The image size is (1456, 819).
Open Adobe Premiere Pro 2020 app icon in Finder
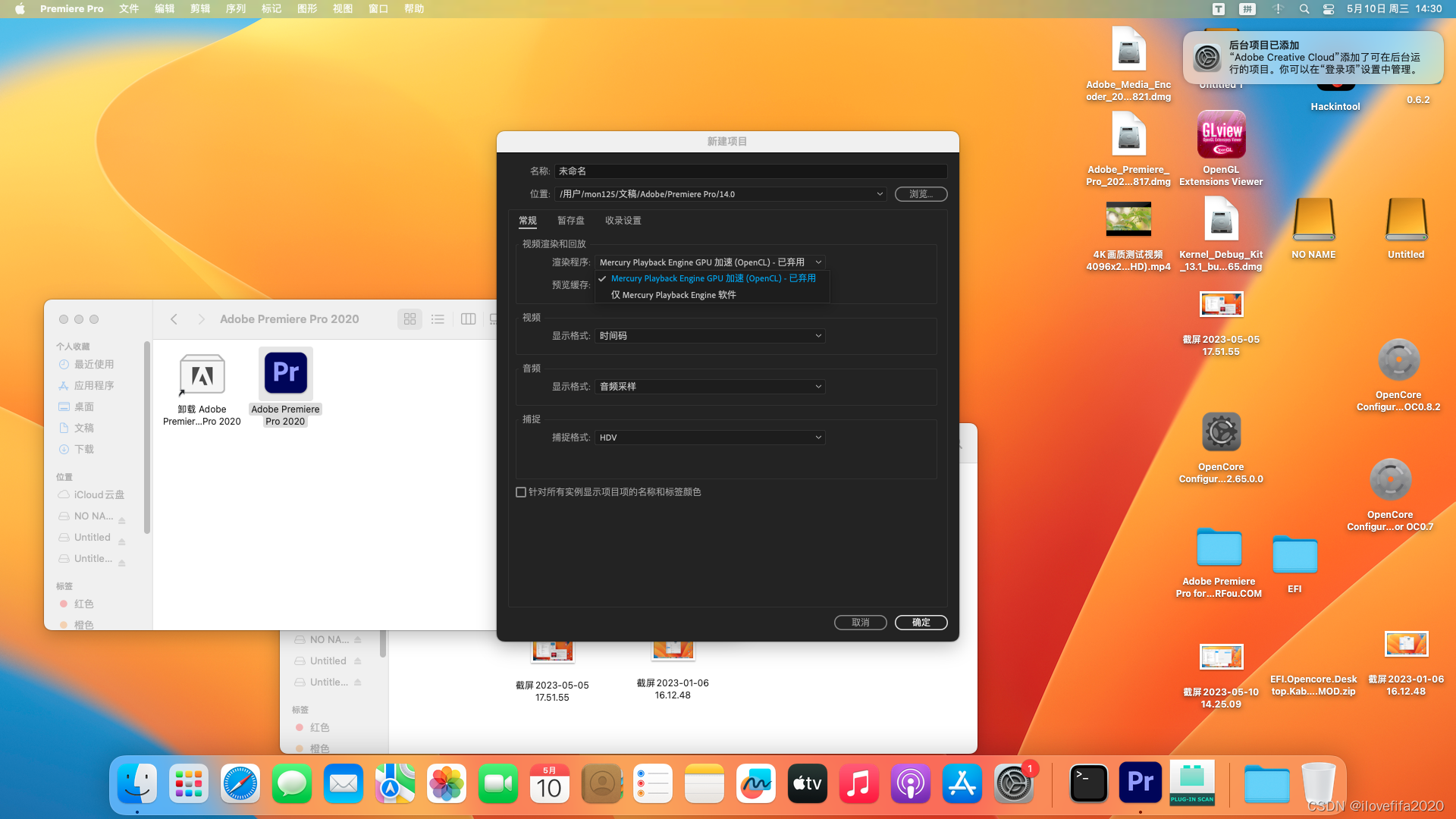point(285,373)
